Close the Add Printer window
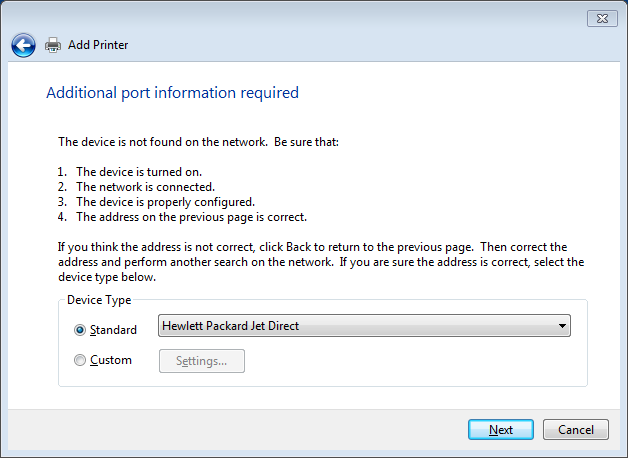 (x=600, y=17)
